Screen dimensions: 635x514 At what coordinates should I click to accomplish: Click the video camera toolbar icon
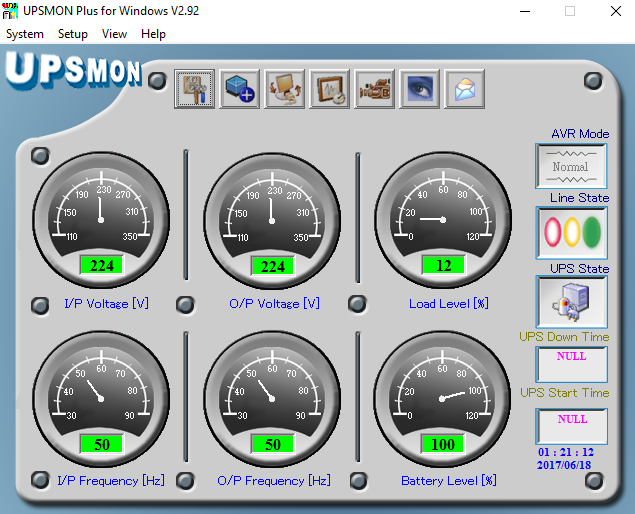374,89
